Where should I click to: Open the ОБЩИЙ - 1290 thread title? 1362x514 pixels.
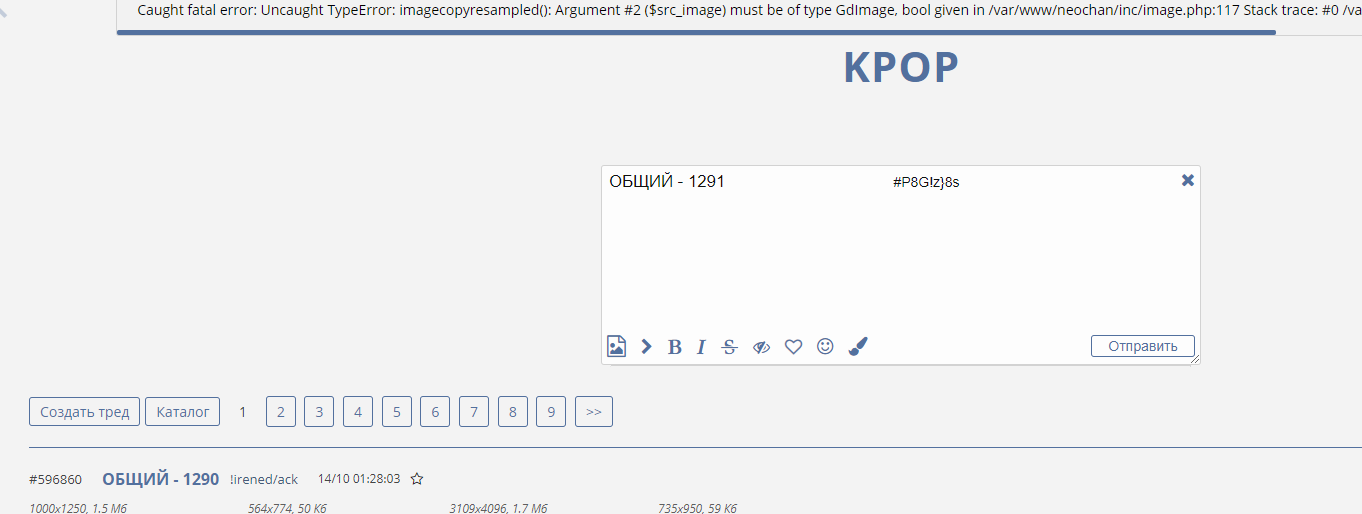tap(160, 479)
